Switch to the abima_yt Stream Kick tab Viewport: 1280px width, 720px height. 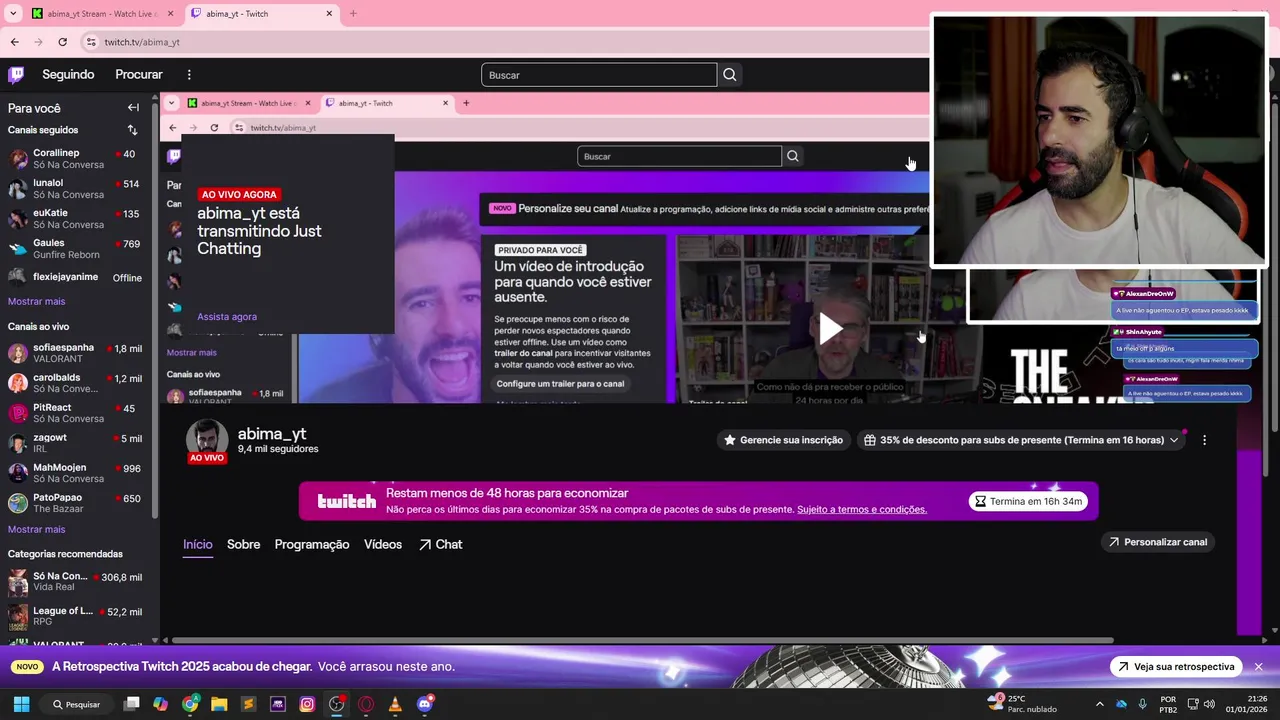pos(102,14)
